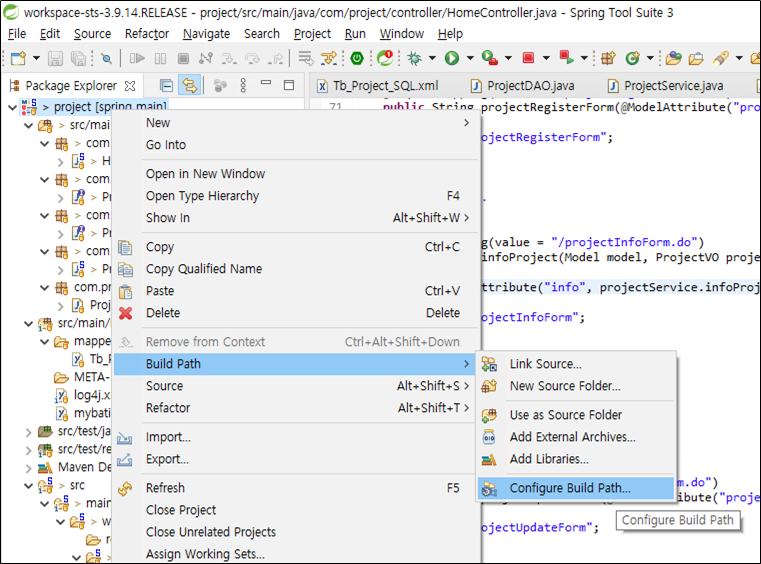Screen dimensions: 761x564
Task: Choose Close Project from context menu
Action: click(x=296, y=510)
